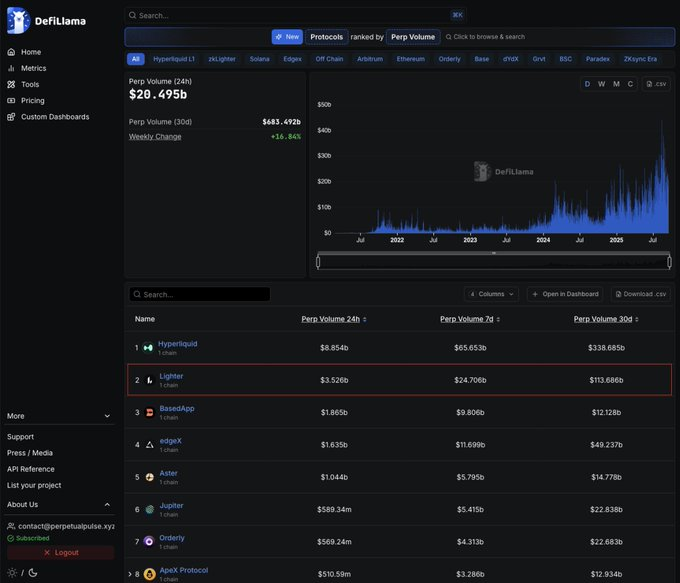680x583 pixels.
Task: Click the user account icon next to email
Action: (x=11, y=526)
